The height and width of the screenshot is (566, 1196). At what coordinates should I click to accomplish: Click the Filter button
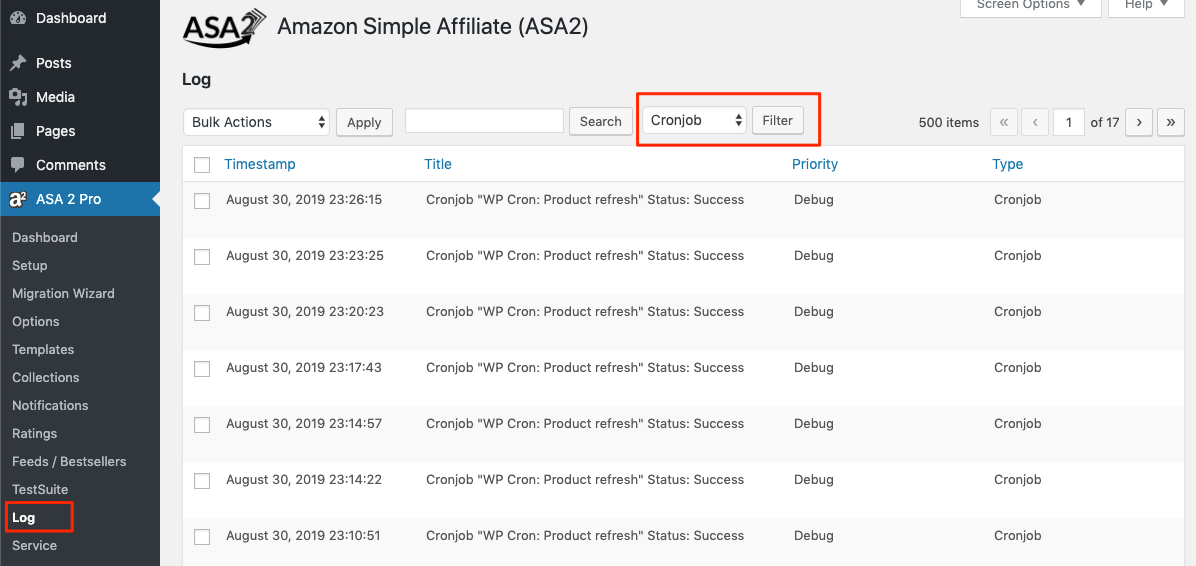click(778, 121)
